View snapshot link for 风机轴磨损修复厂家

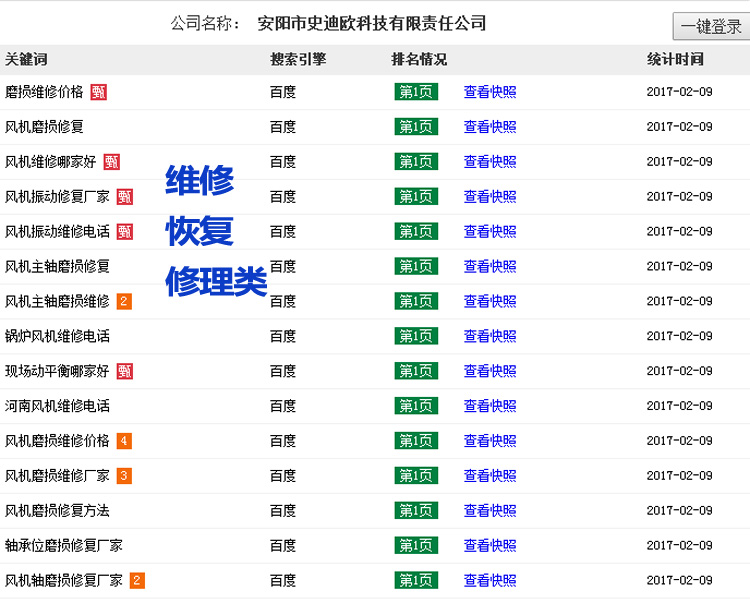point(490,581)
